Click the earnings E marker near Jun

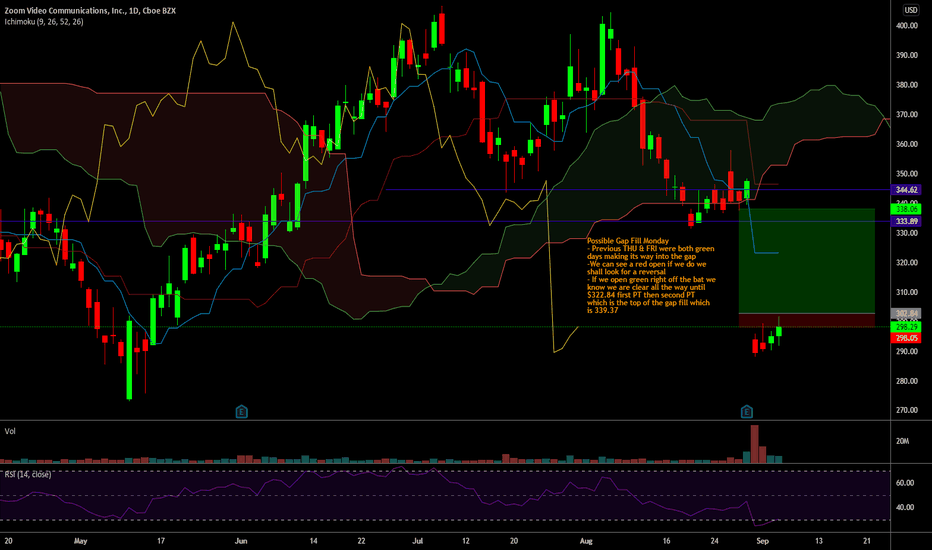click(241, 411)
